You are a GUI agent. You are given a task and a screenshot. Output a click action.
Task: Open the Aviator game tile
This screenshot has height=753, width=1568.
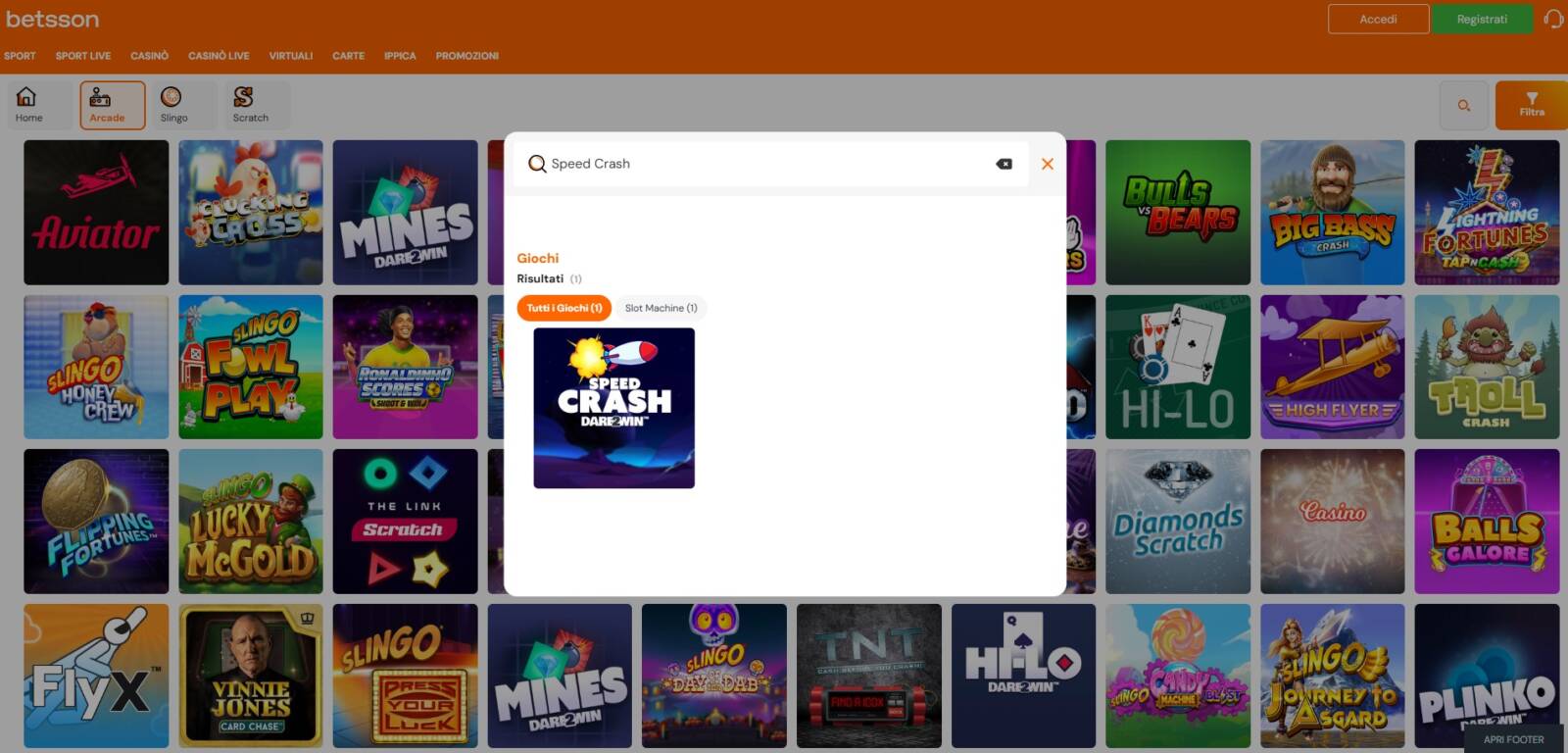[x=96, y=212]
